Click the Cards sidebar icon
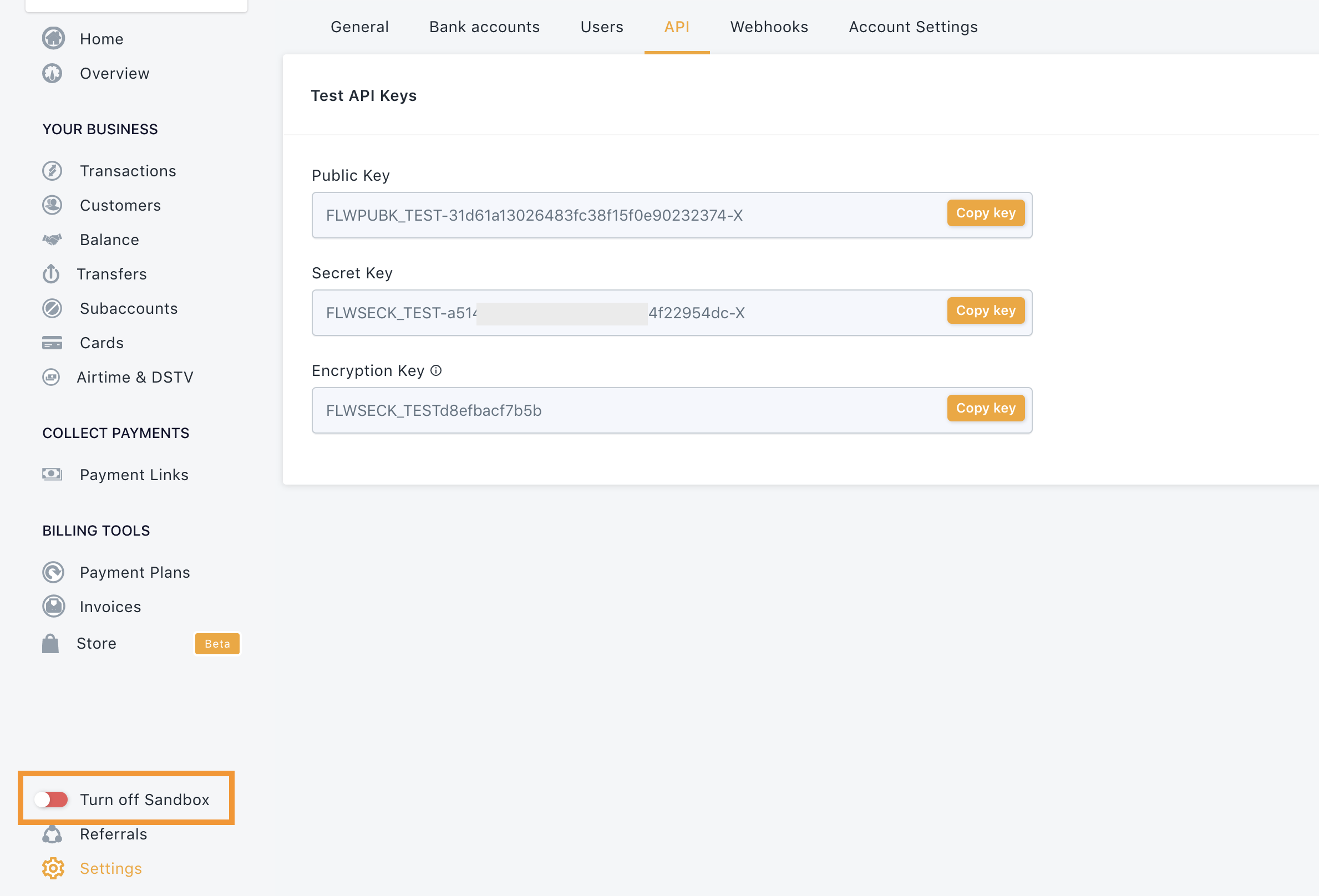The width and height of the screenshot is (1319, 896). click(x=52, y=342)
